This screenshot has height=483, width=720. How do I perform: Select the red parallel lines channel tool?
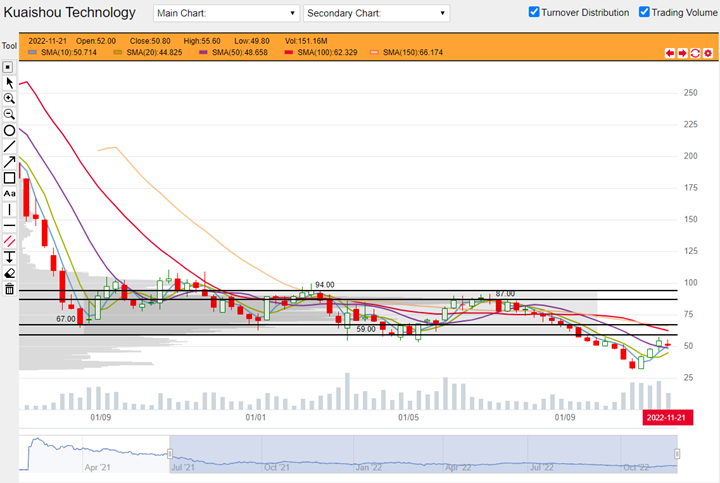[x=9, y=242]
